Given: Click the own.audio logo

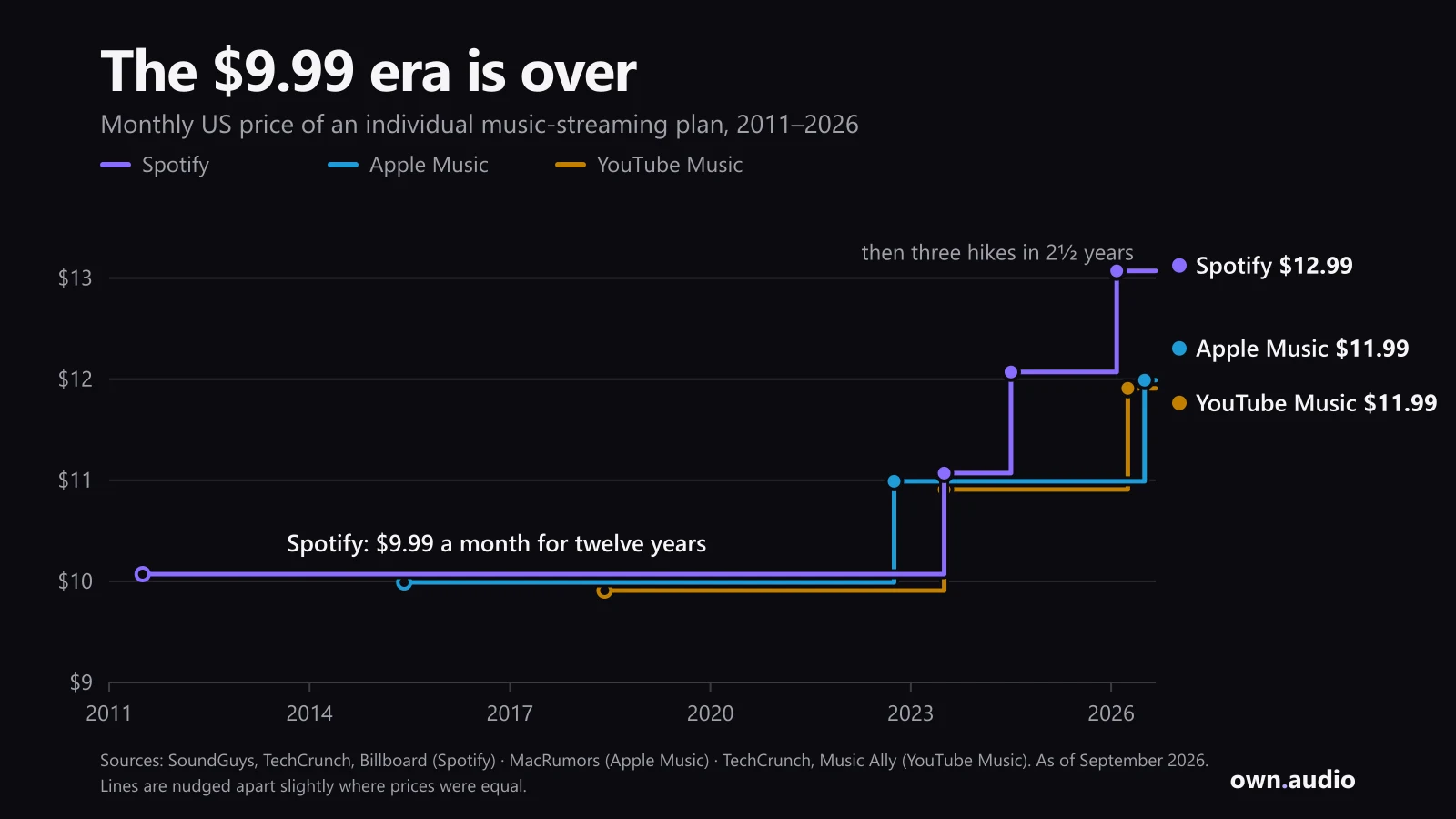Looking at the screenshot, I should click(1292, 780).
